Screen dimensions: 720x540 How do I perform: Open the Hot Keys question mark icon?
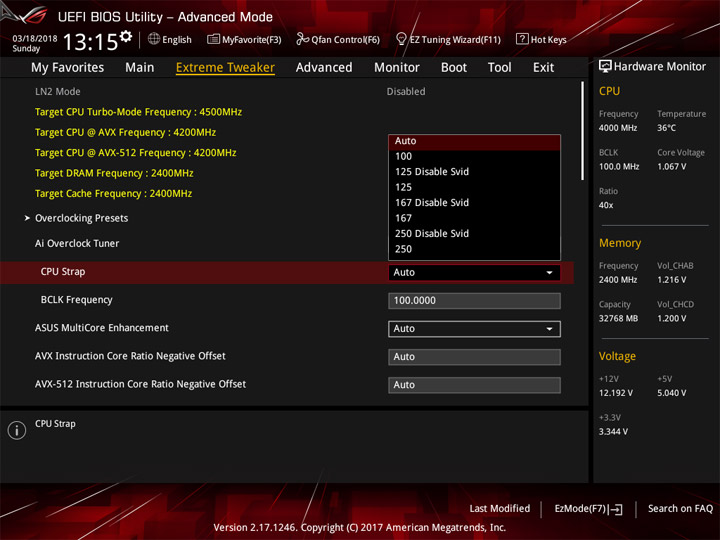coord(522,39)
